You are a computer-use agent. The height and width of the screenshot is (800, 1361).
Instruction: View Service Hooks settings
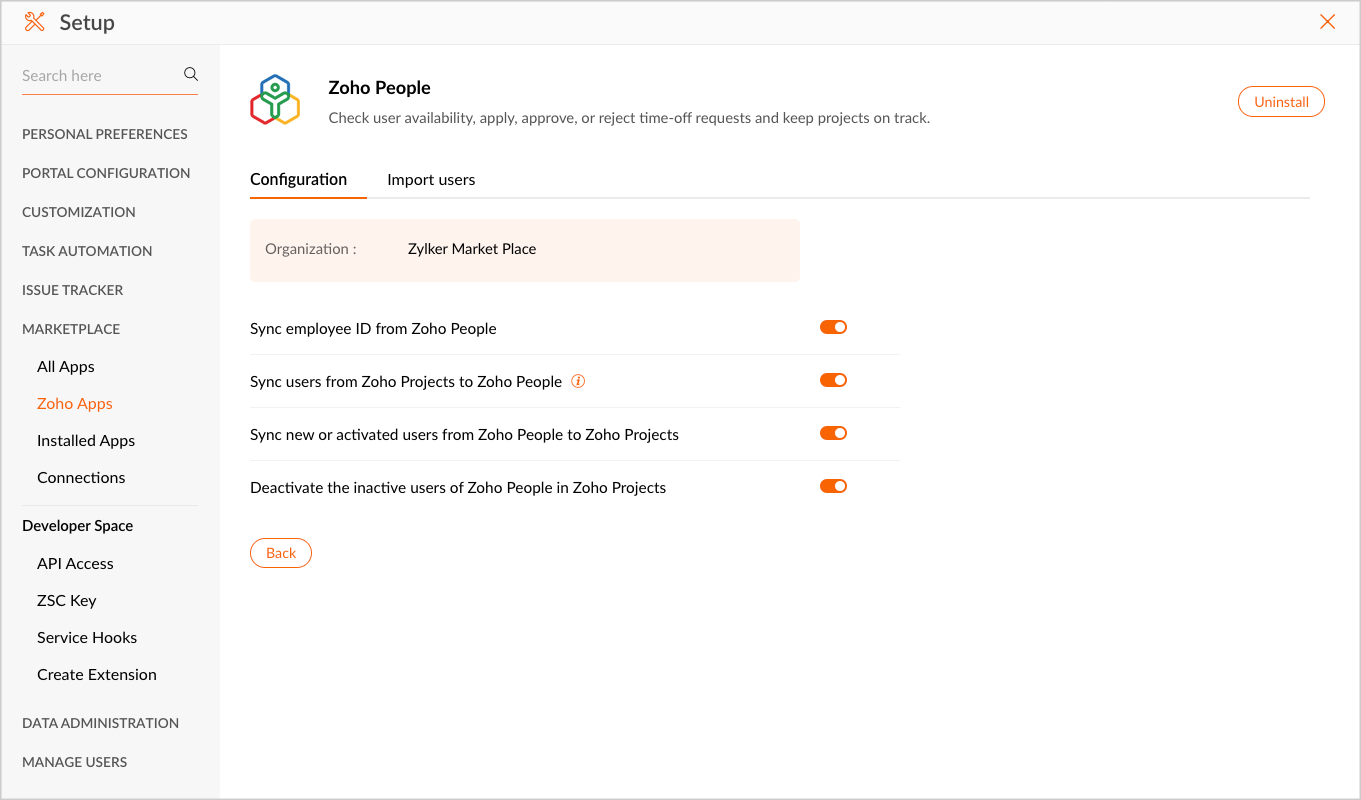point(87,637)
